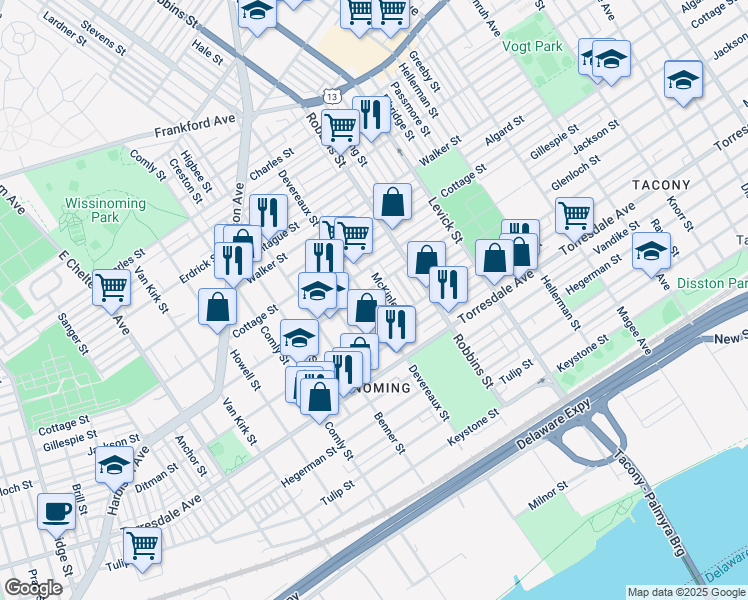
Task: Click the front shopping bag marker near WISSINOMING label
Action: 319,398
